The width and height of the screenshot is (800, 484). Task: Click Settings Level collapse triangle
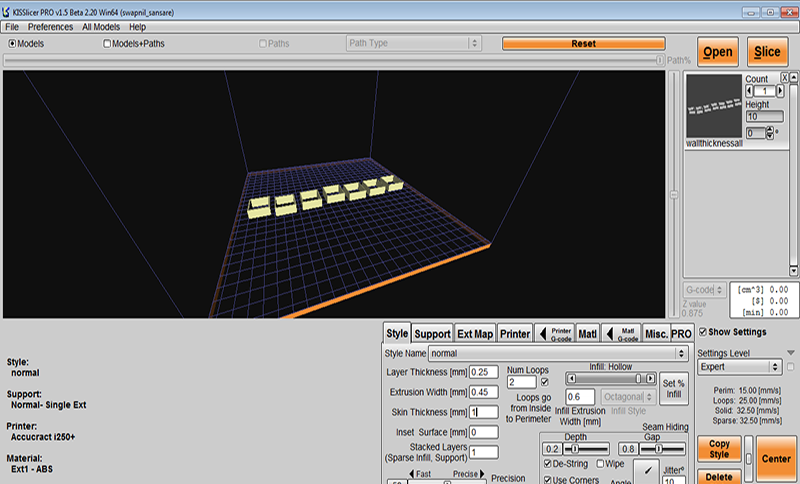point(790,353)
